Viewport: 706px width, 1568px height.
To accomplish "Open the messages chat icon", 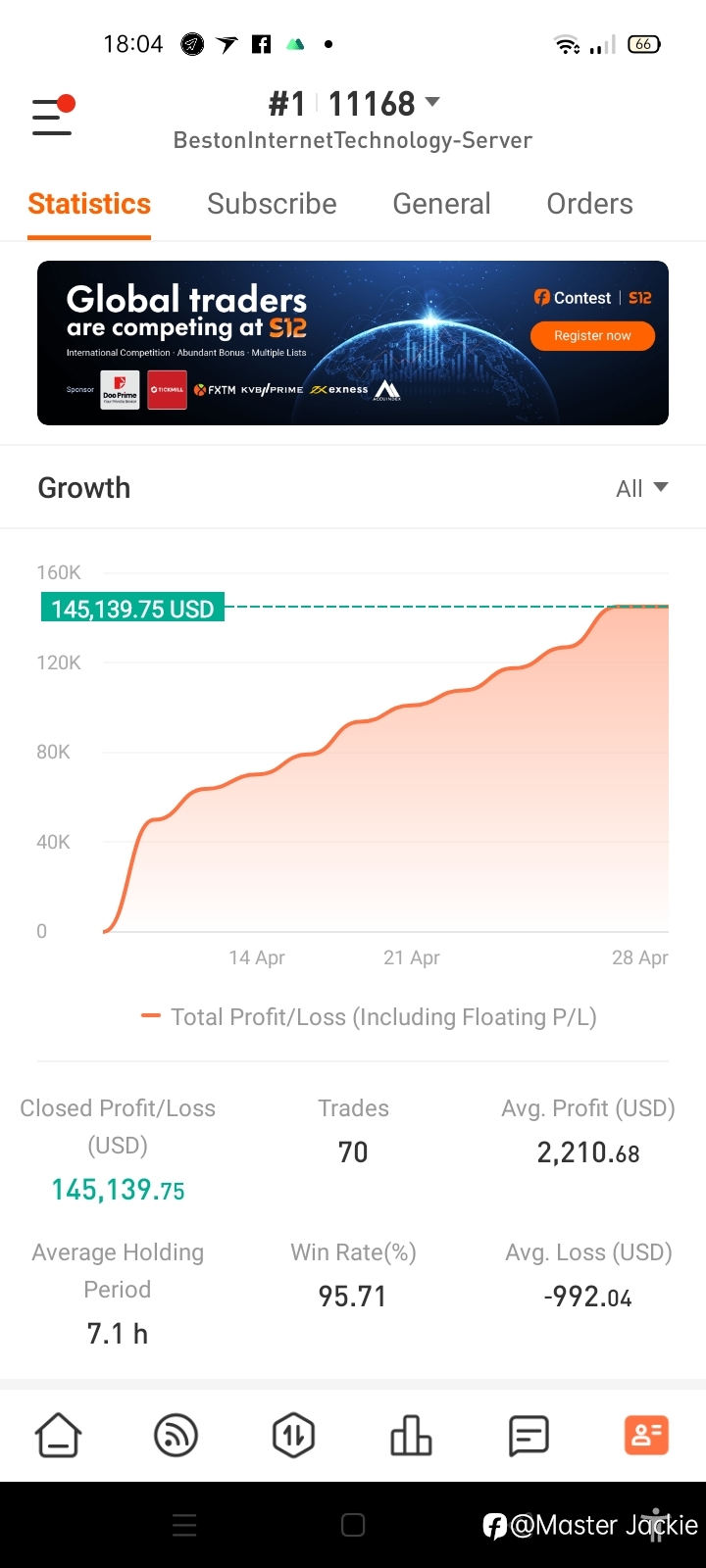I will 529,1436.
